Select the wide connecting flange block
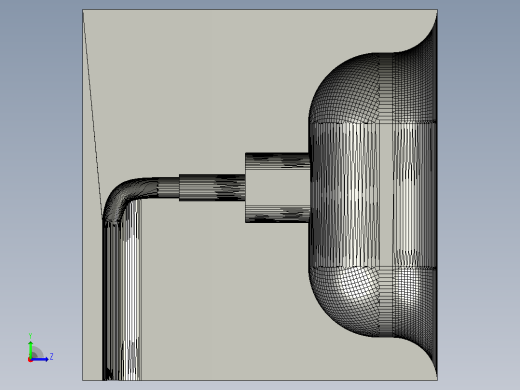 (277, 188)
